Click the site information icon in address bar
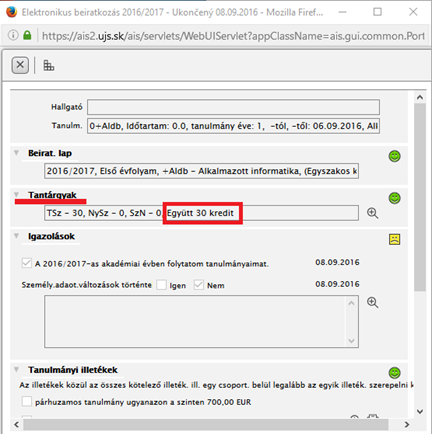This screenshot has height=434, width=432. coord(13,35)
